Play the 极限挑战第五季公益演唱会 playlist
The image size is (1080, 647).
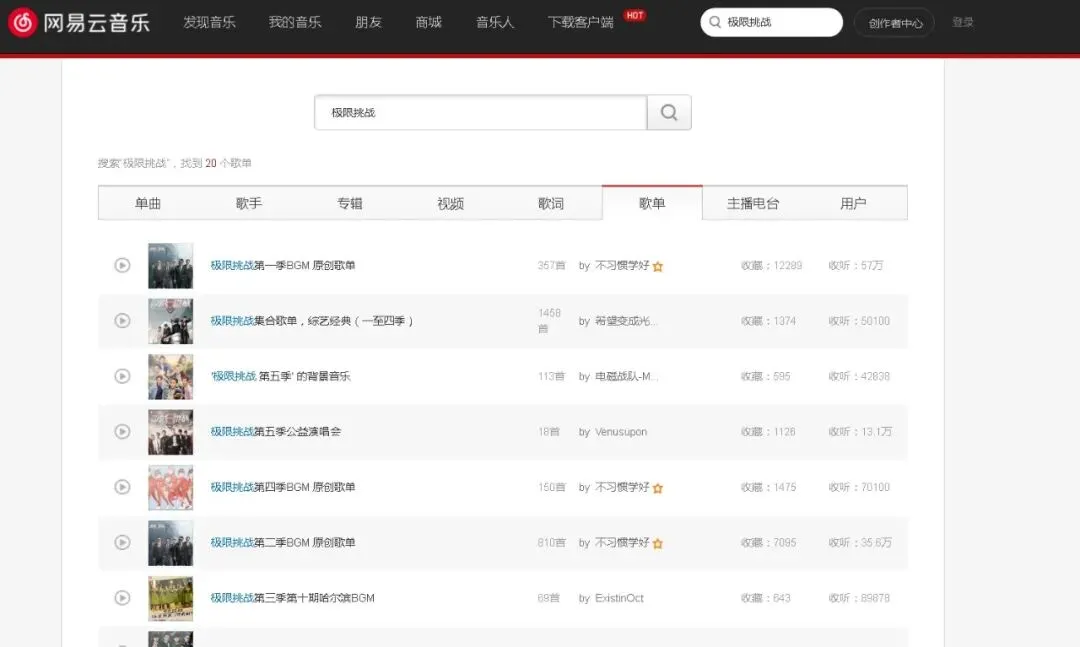[122, 431]
